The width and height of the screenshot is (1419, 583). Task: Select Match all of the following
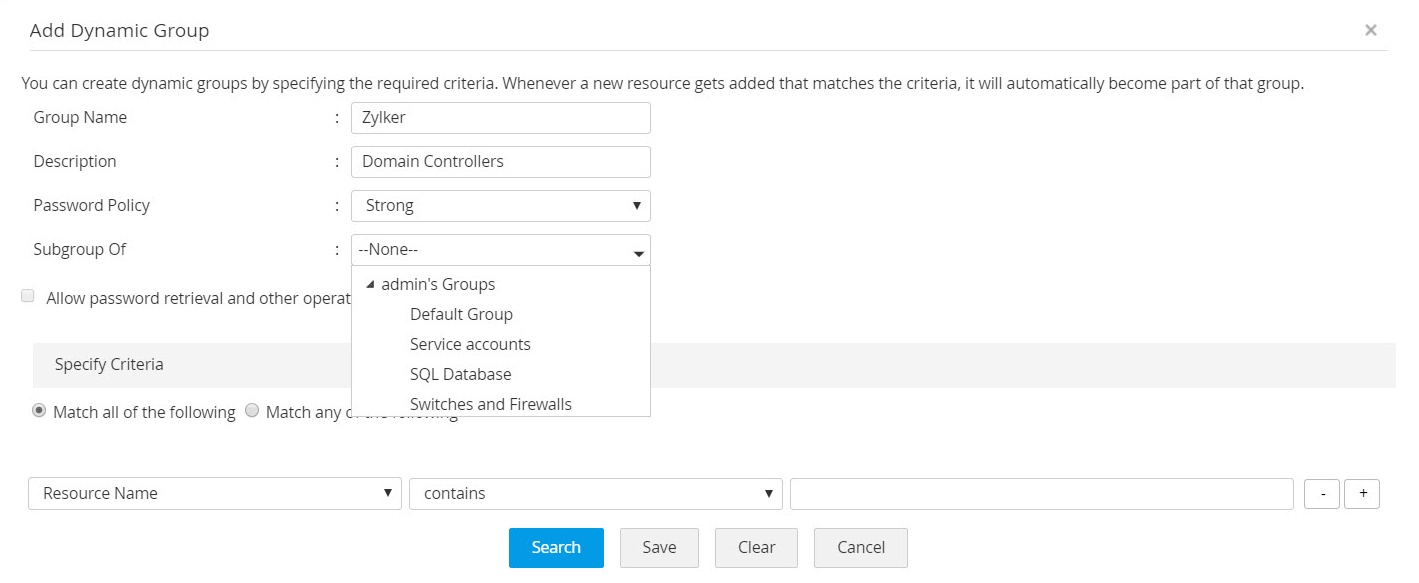(x=40, y=410)
